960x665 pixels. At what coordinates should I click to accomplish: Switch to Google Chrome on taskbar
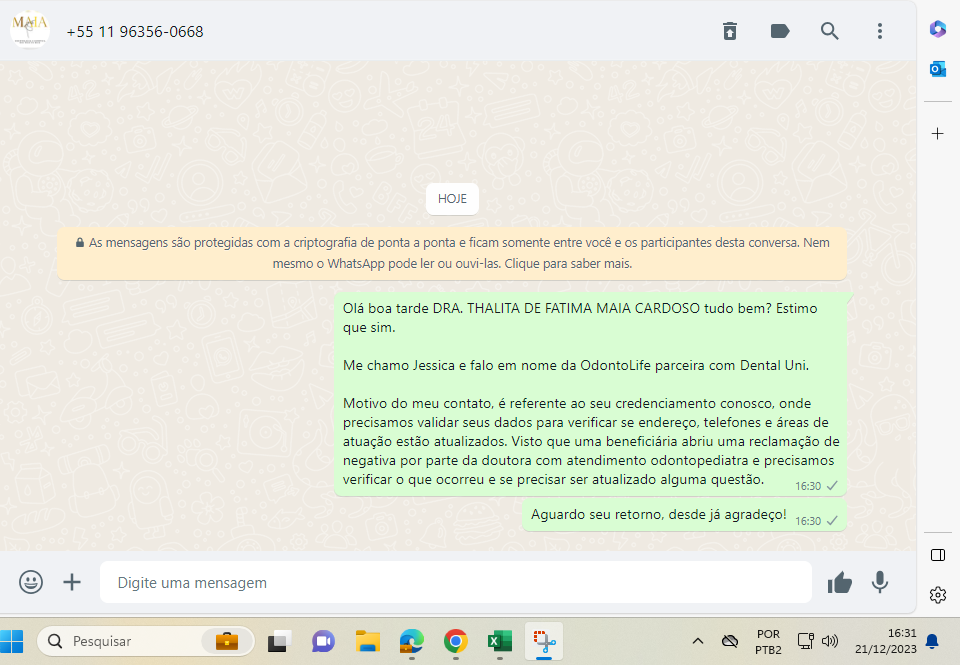456,641
